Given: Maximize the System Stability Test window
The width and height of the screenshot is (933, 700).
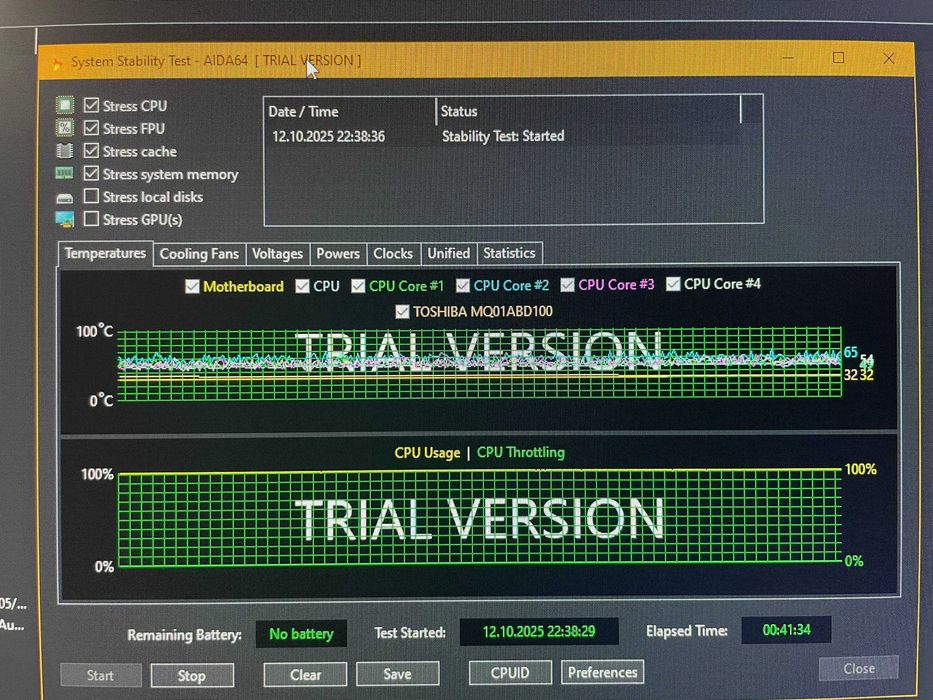Looking at the screenshot, I should point(838,58).
